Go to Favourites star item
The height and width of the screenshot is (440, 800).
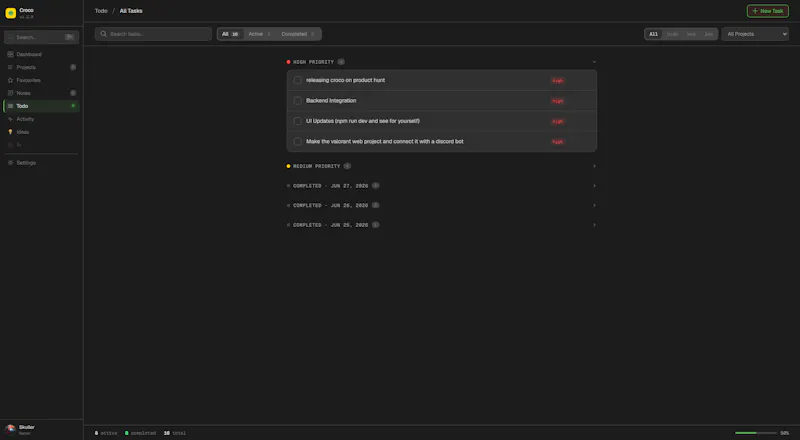(41, 80)
